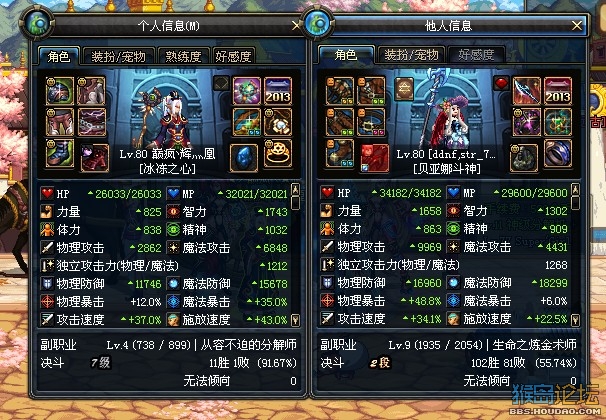The width and height of the screenshot is (606, 420).
Task: Click stats scroll down arrow in other info panel
Action: point(575,320)
